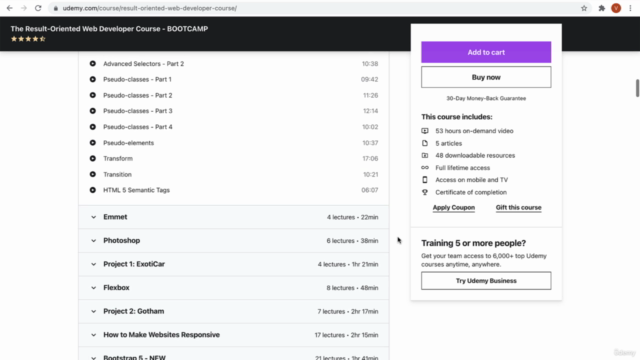Click the certificate trophy icon
The width and height of the screenshot is (640, 360).
tap(425, 192)
